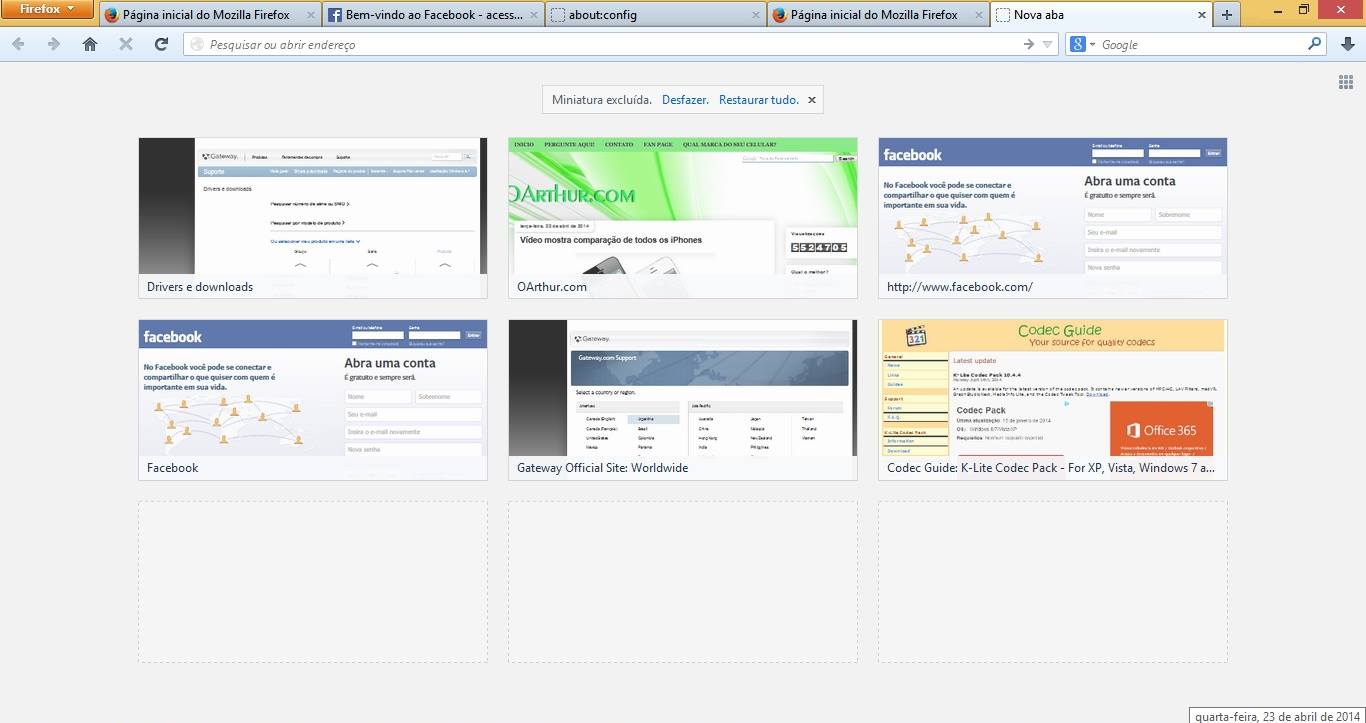Image resolution: width=1366 pixels, height=723 pixels.
Task: Close the Nova aba tab
Action: point(1202,15)
